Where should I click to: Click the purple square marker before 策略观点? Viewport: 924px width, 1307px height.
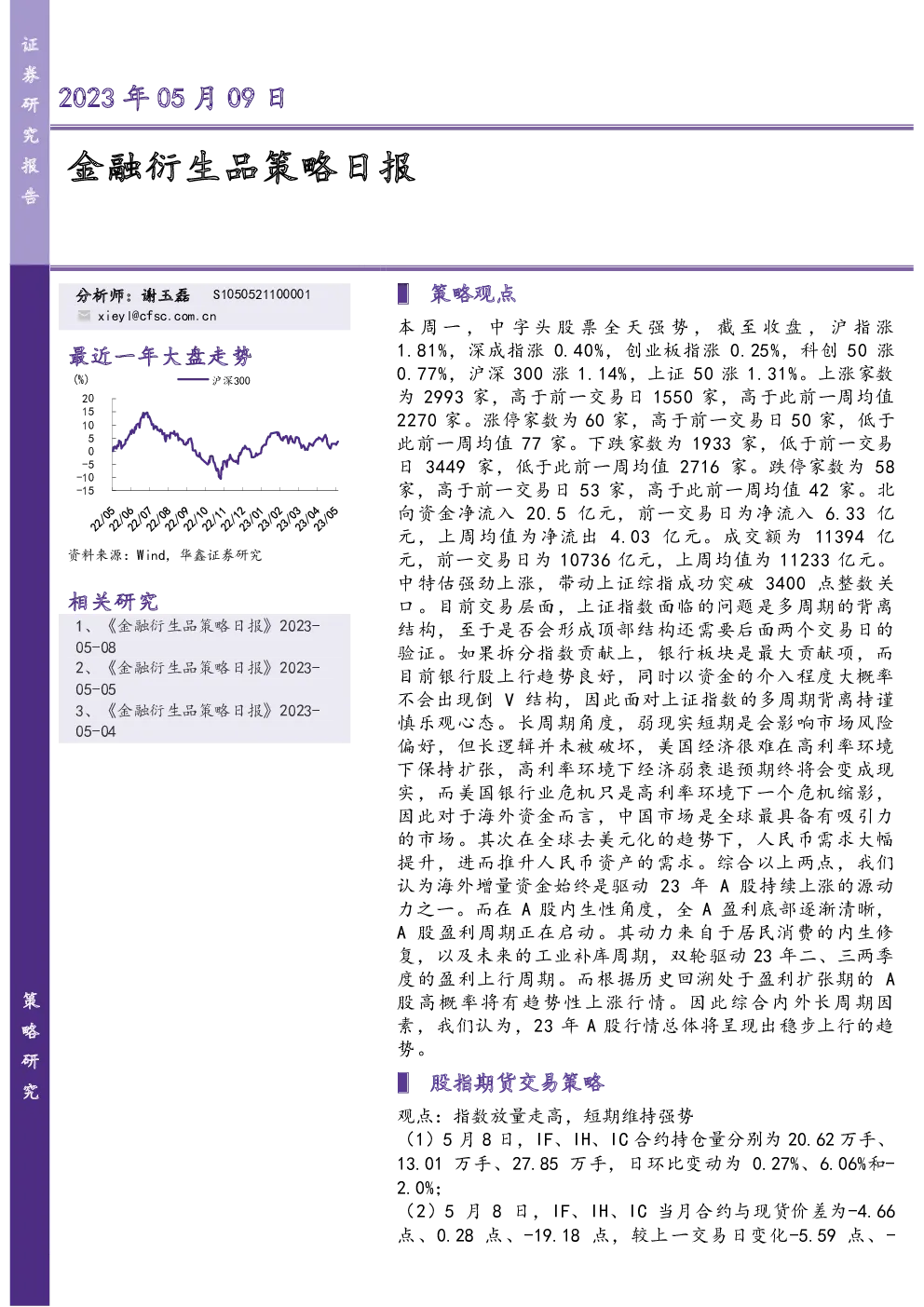(402, 293)
